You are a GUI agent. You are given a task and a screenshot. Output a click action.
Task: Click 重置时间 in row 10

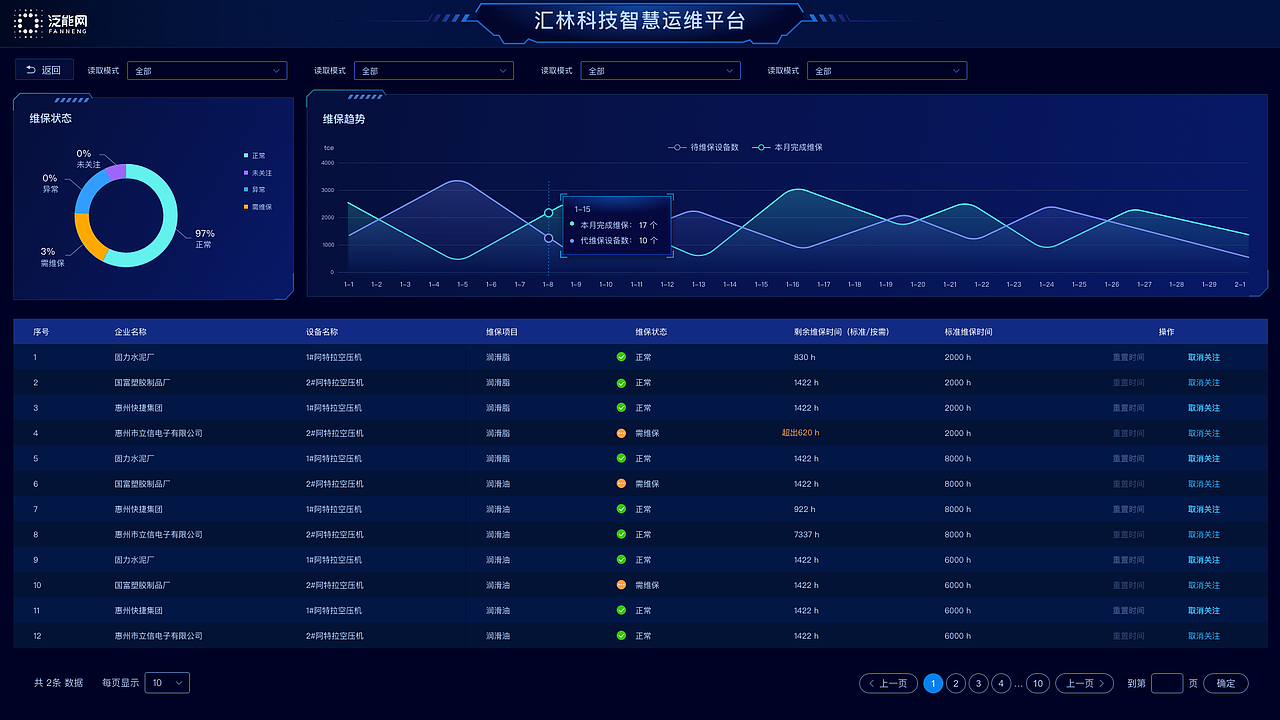click(x=1129, y=585)
